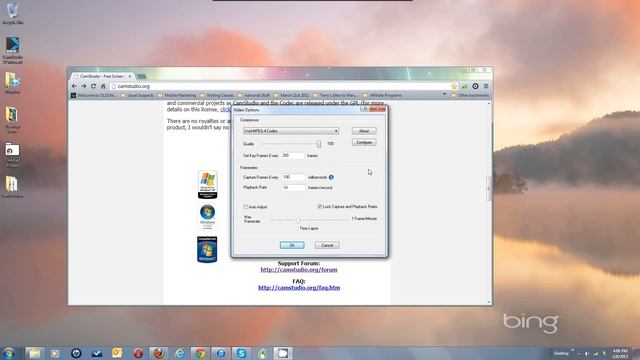Image resolution: width=640 pixels, height=360 pixels.
Task: Click the green flame icon on the taskbar
Action: pyautogui.click(x=262, y=353)
